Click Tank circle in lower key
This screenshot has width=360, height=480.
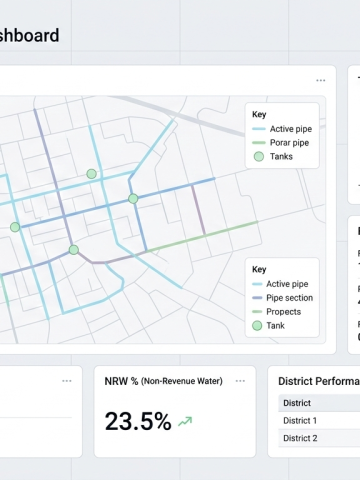pyautogui.click(x=257, y=326)
